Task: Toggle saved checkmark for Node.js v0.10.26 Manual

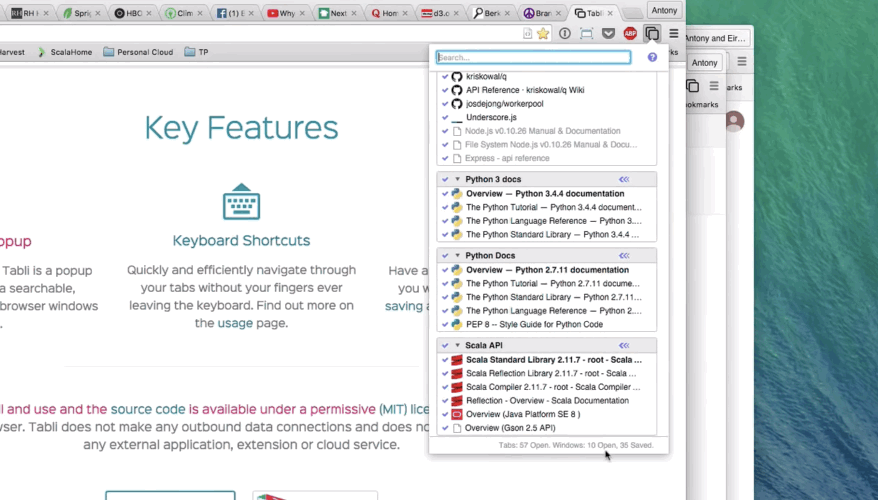Action: (x=445, y=131)
